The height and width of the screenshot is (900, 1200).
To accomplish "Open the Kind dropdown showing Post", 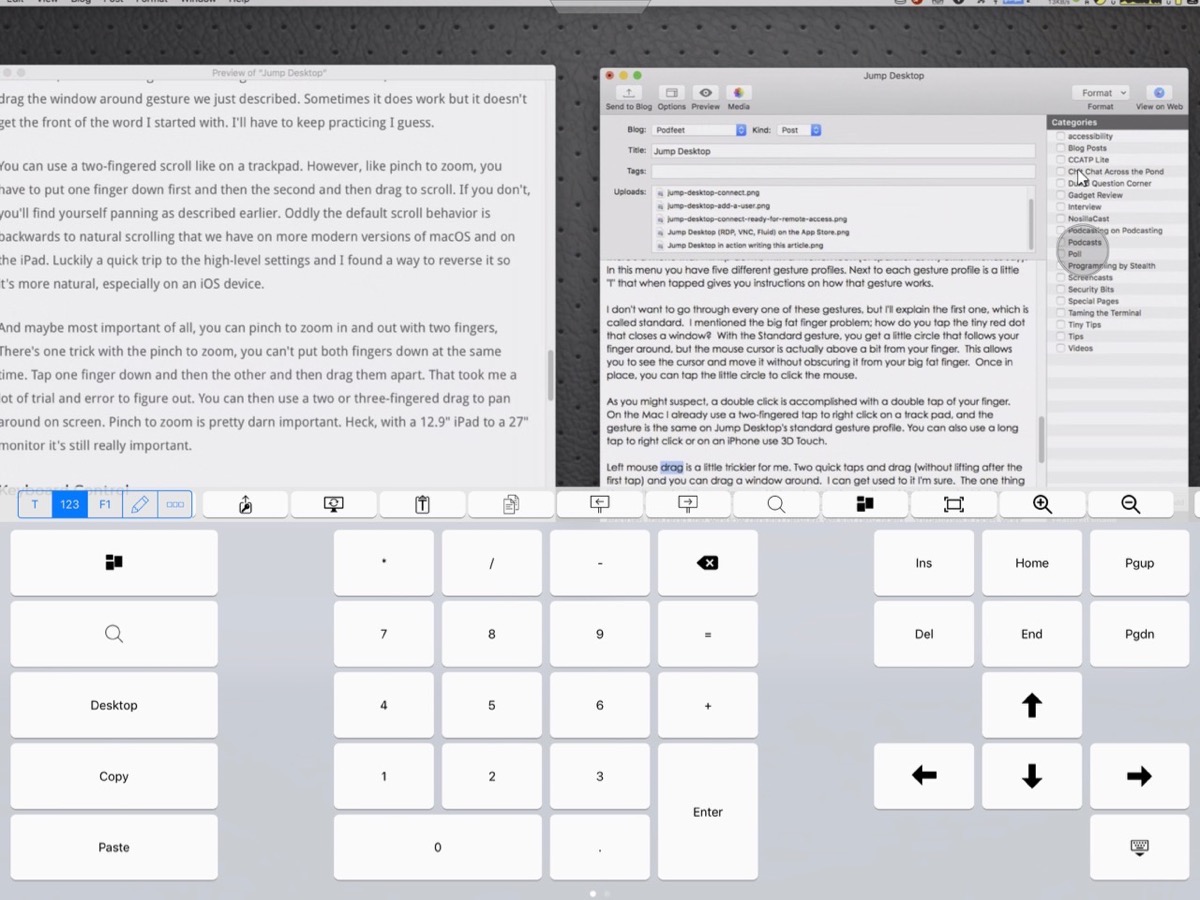I will 800,130.
